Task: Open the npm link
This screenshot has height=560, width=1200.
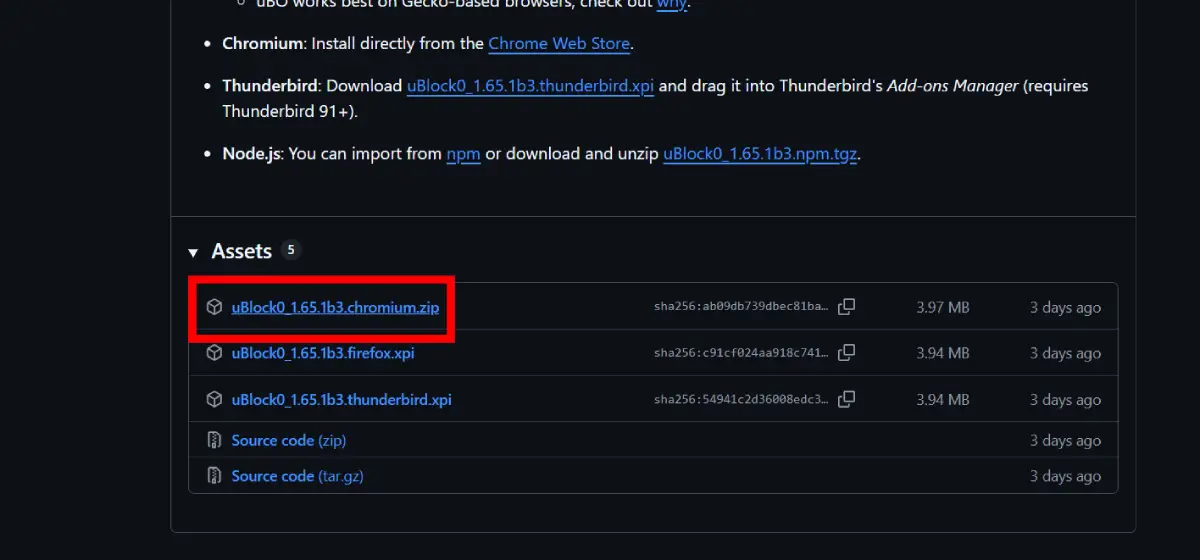Action: (x=463, y=154)
